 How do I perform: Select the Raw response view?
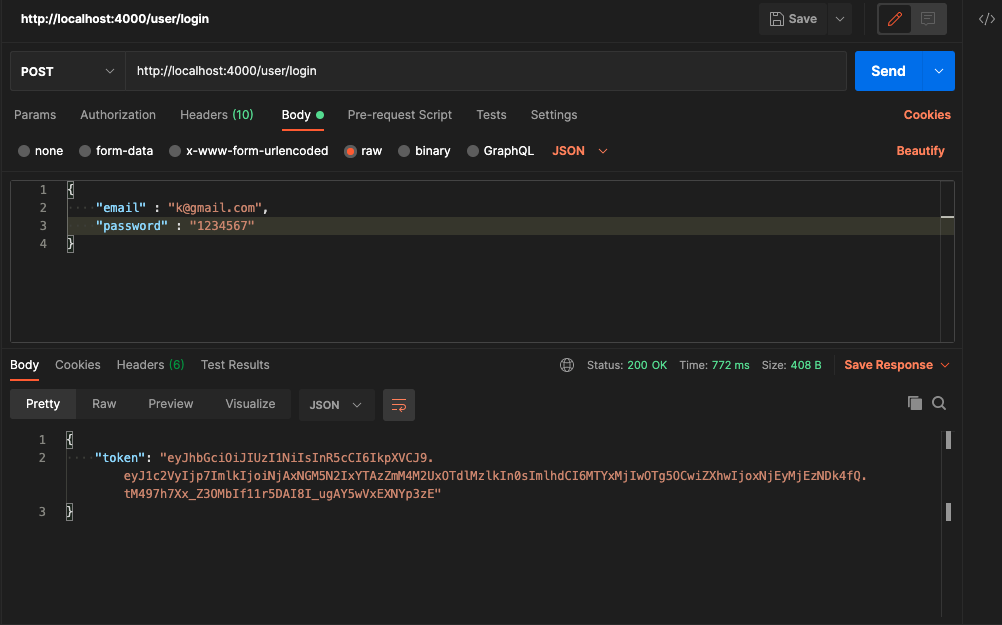tap(104, 404)
